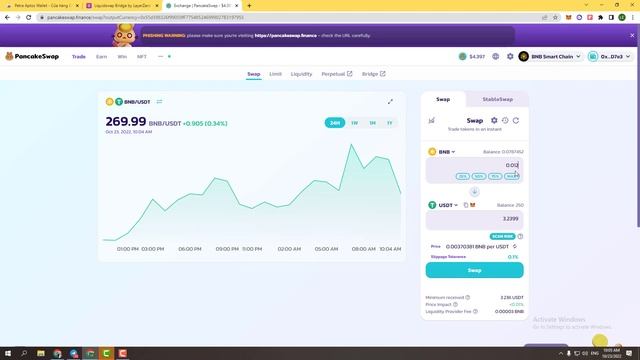
Task: Set input amount to 75%
Action: click(x=495, y=176)
